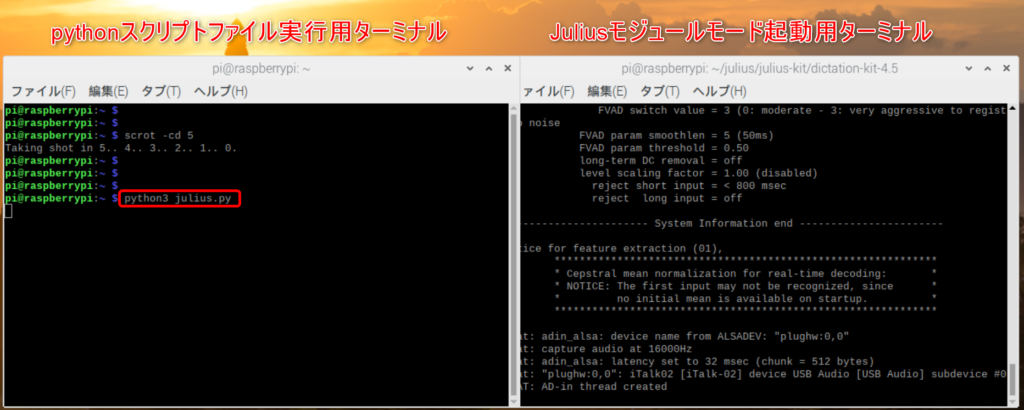Image resolution: width=1024 pixels, height=410 pixels.
Task: Click 'Cepstral mean normalization for real-time decoding' line
Action: point(726,274)
